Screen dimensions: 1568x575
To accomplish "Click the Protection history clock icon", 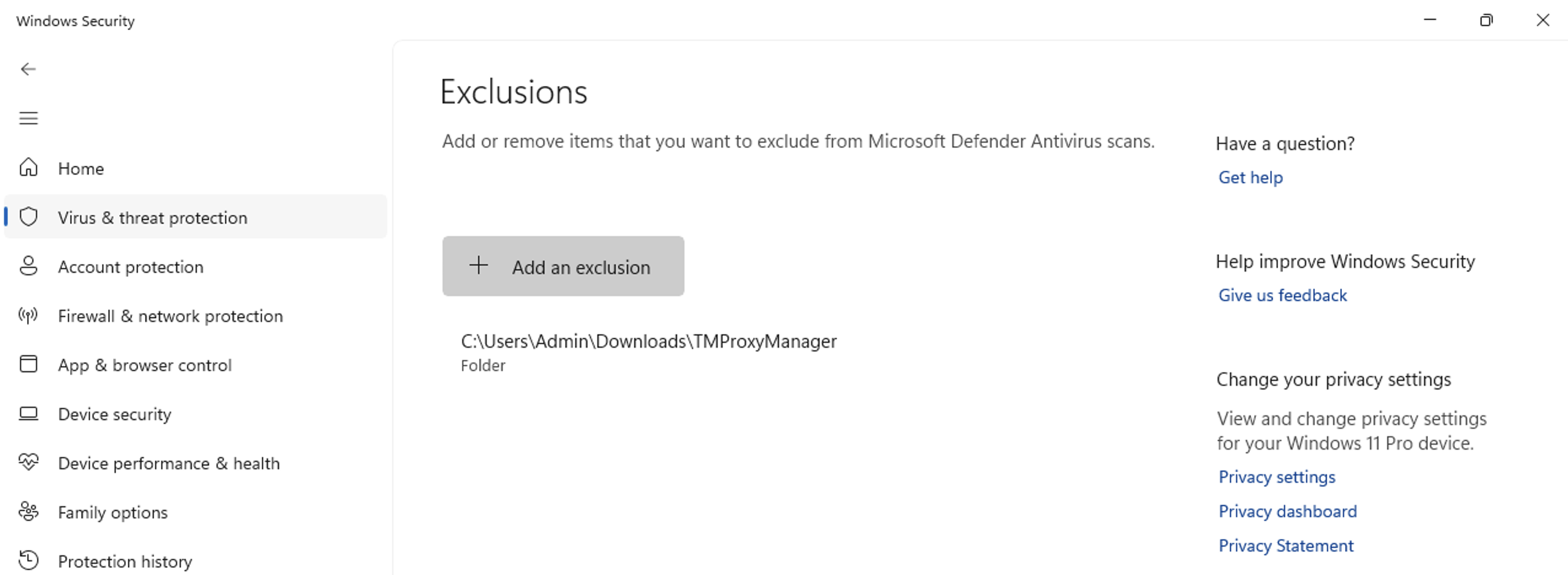I will (x=28, y=560).
